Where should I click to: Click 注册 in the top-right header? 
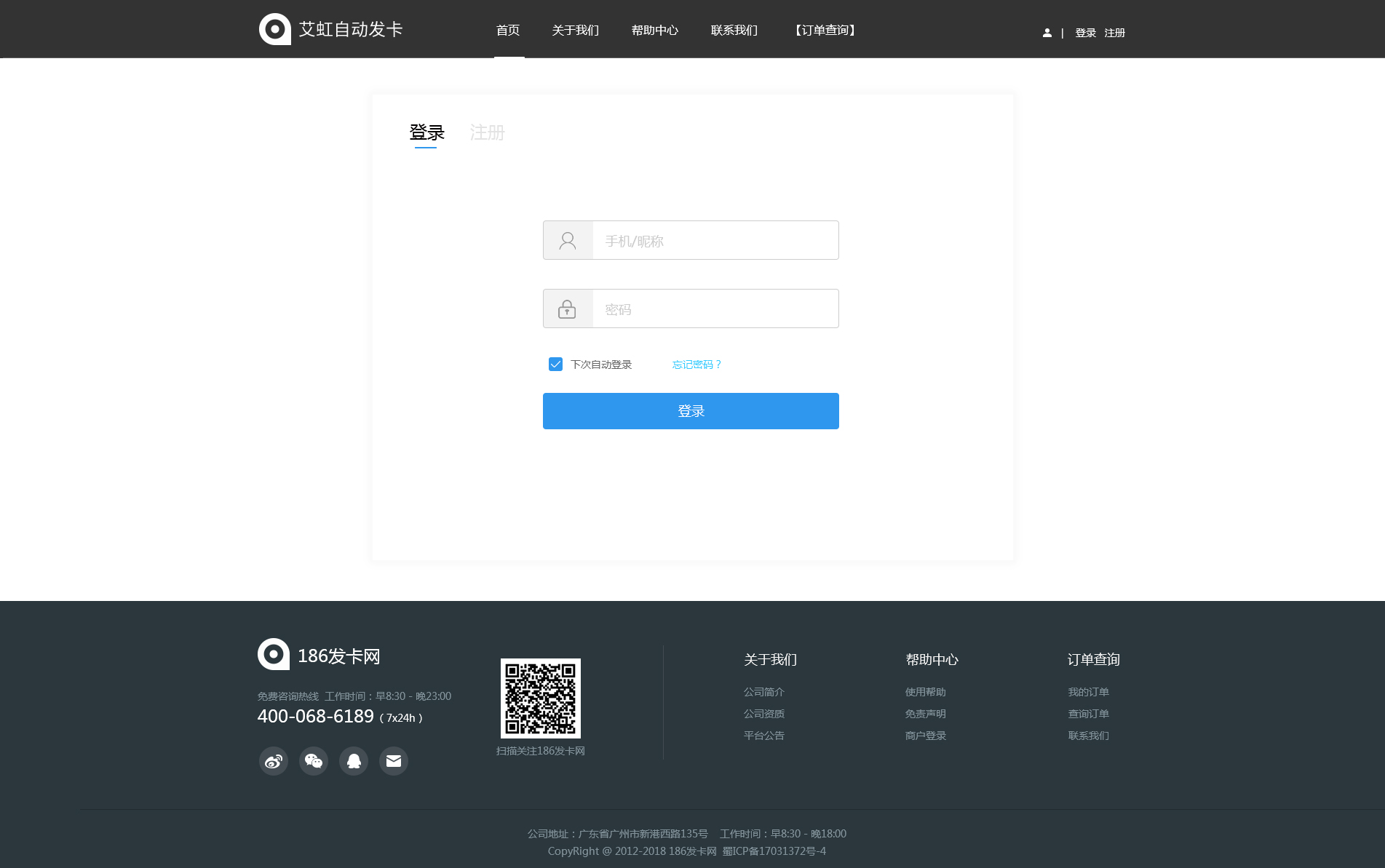(x=1114, y=33)
